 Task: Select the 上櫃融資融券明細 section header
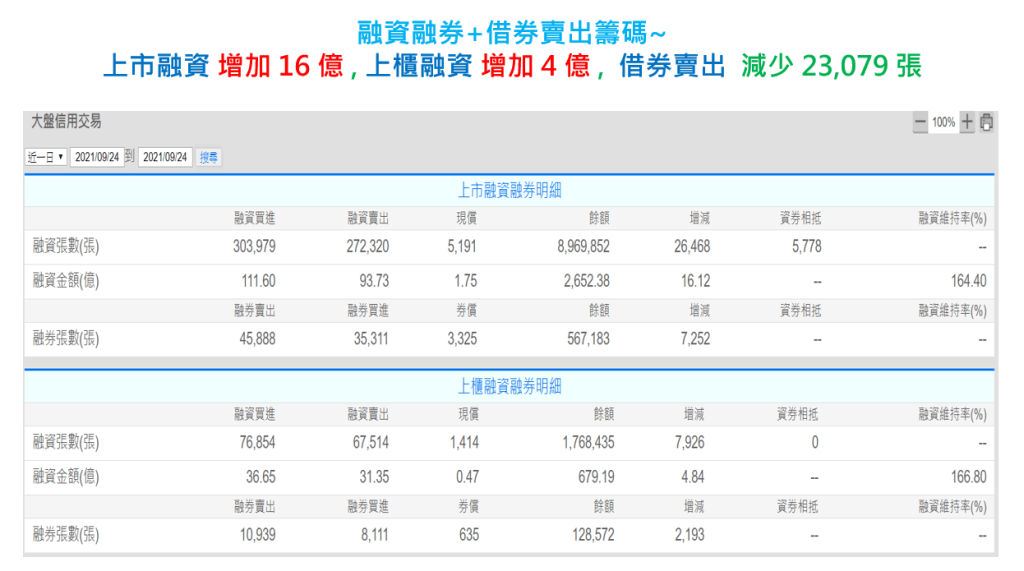(x=509, y=385)
